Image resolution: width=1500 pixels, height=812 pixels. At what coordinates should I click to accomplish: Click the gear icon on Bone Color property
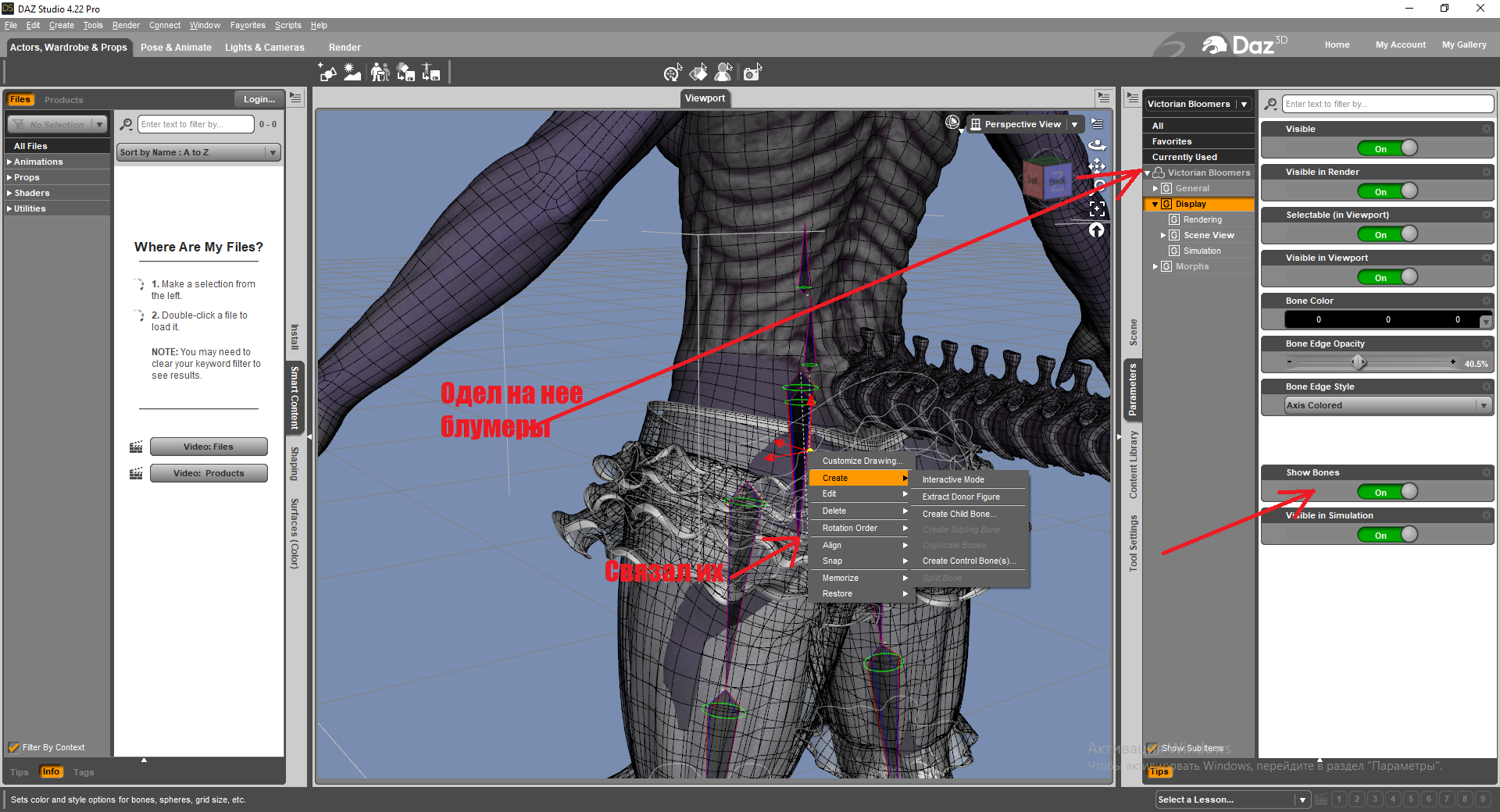1487,301
